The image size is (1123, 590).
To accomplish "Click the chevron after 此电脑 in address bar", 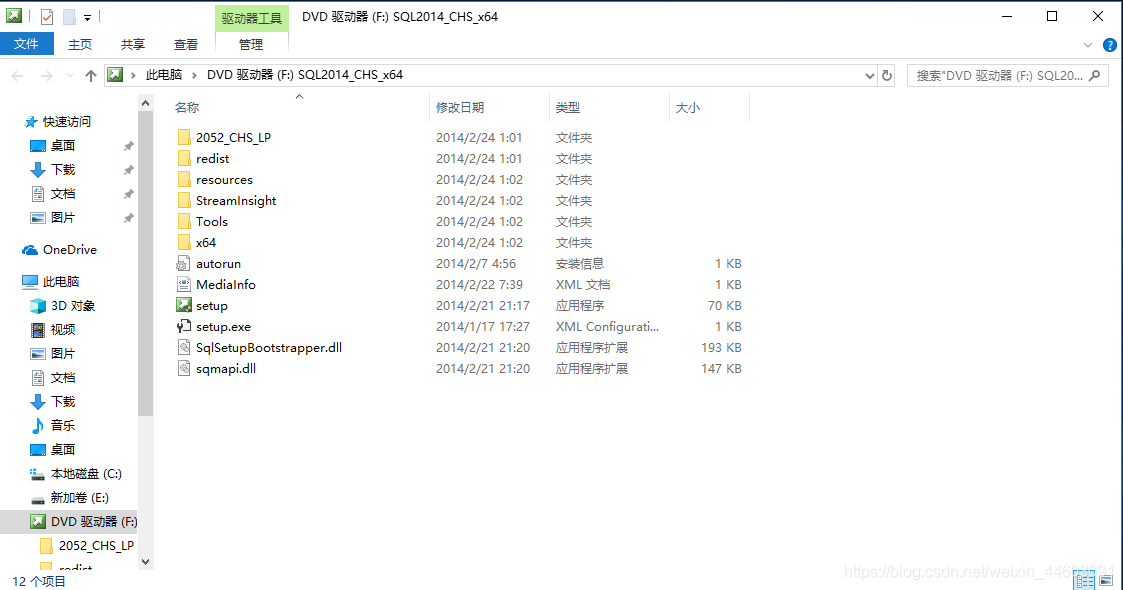I will click(193, 75).
